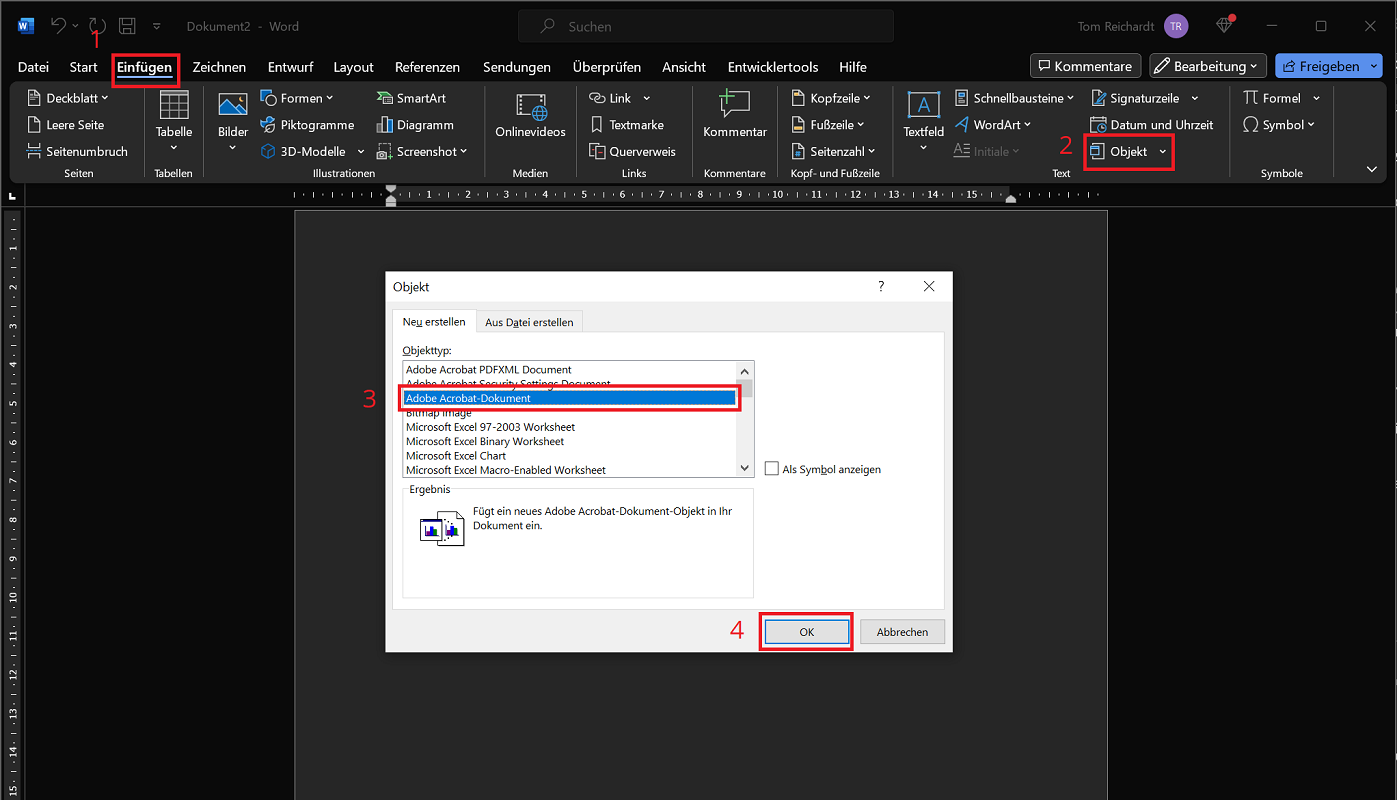The height and width of the screenshot is (800, 1397).
Task: Insert a SmartArt graphic
Action: point(411,98)
